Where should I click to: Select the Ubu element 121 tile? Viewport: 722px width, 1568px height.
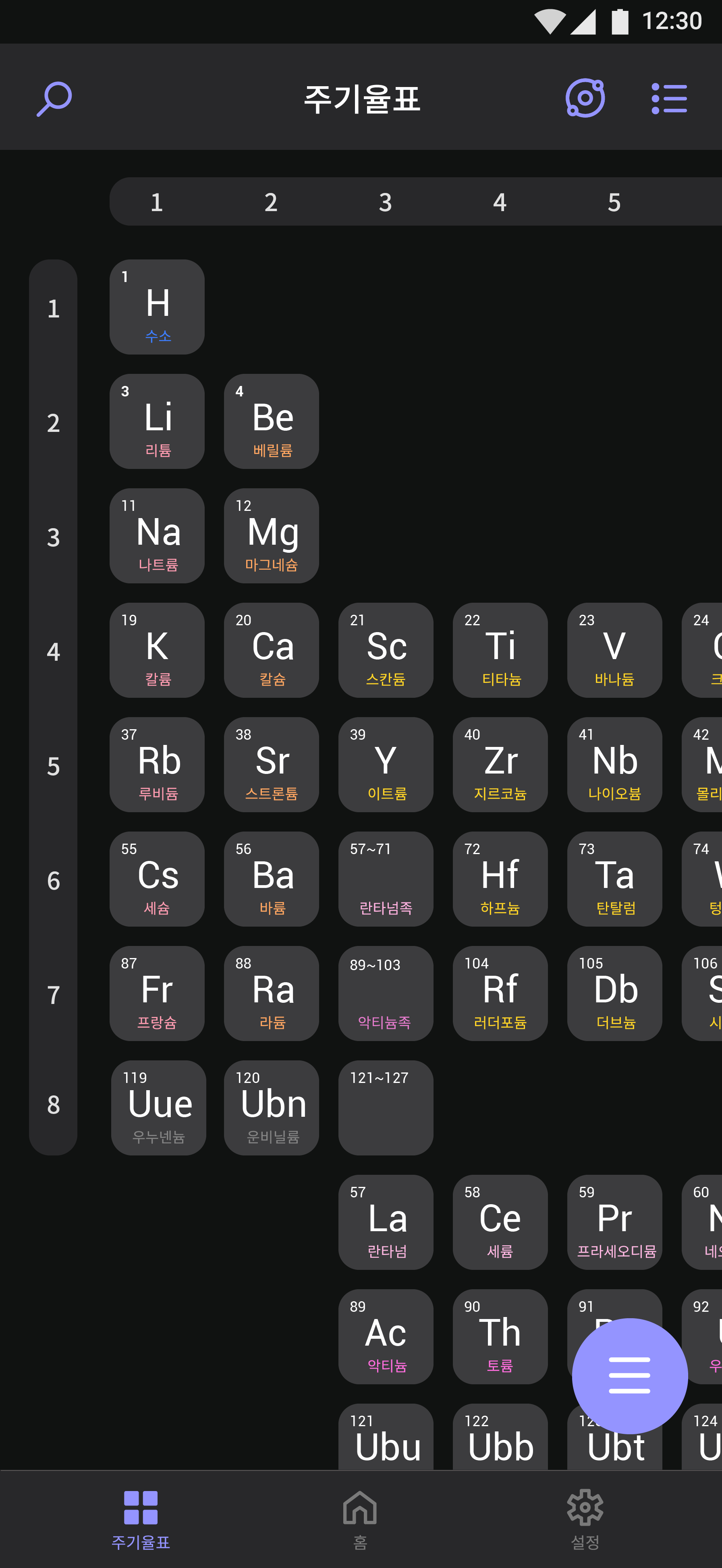tap(386, 1437)
